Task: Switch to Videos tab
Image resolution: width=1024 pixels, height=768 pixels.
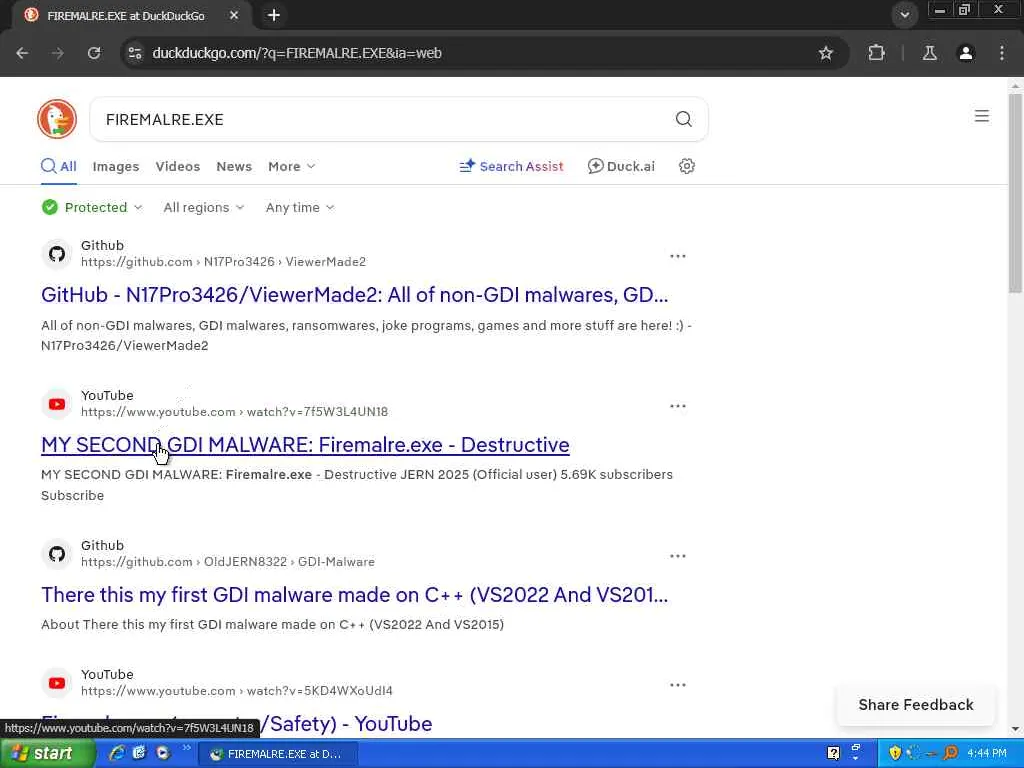Action: click(x=178, y=167)
